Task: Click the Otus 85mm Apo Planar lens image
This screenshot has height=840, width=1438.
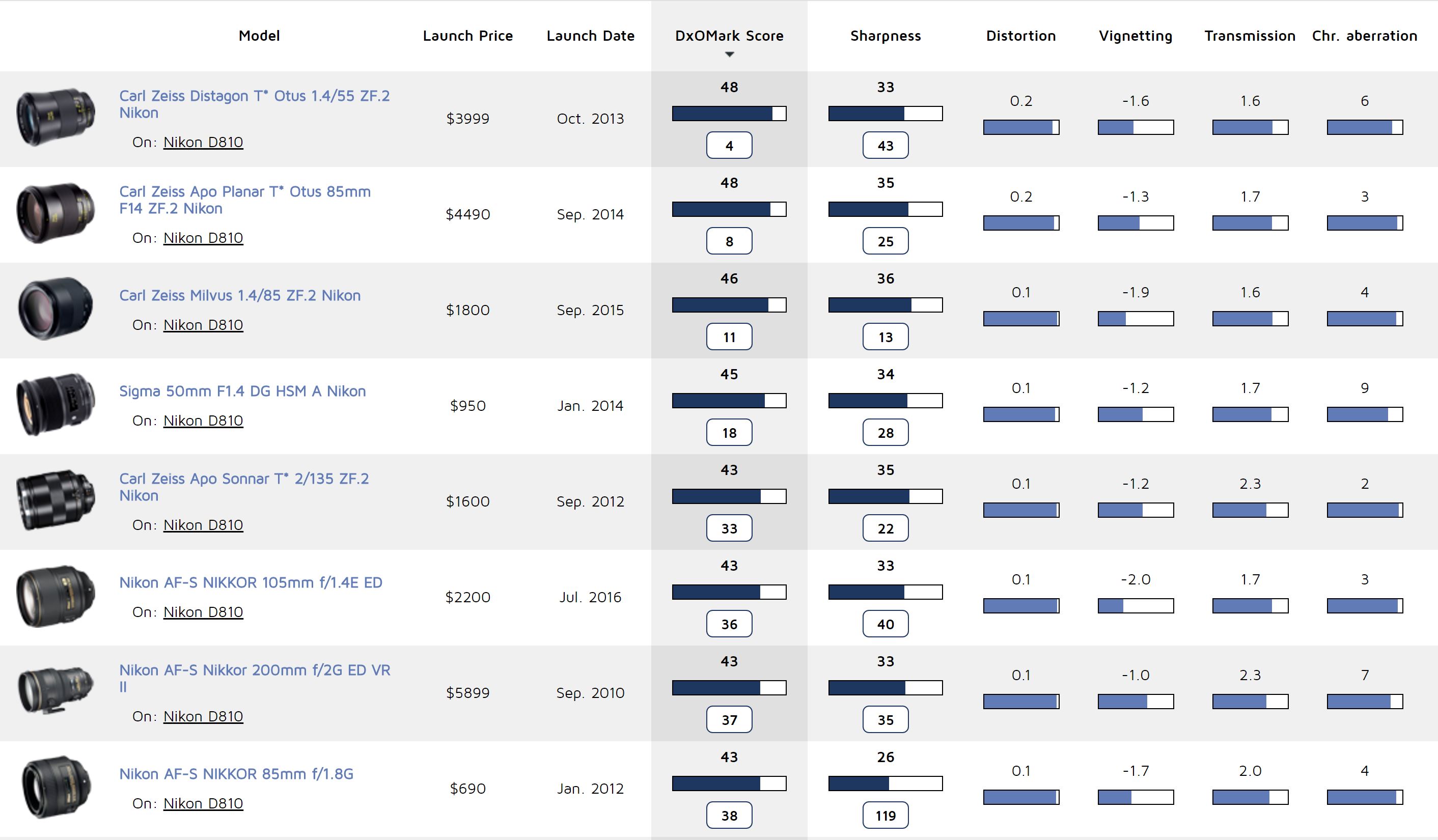Action: (56, 213)
